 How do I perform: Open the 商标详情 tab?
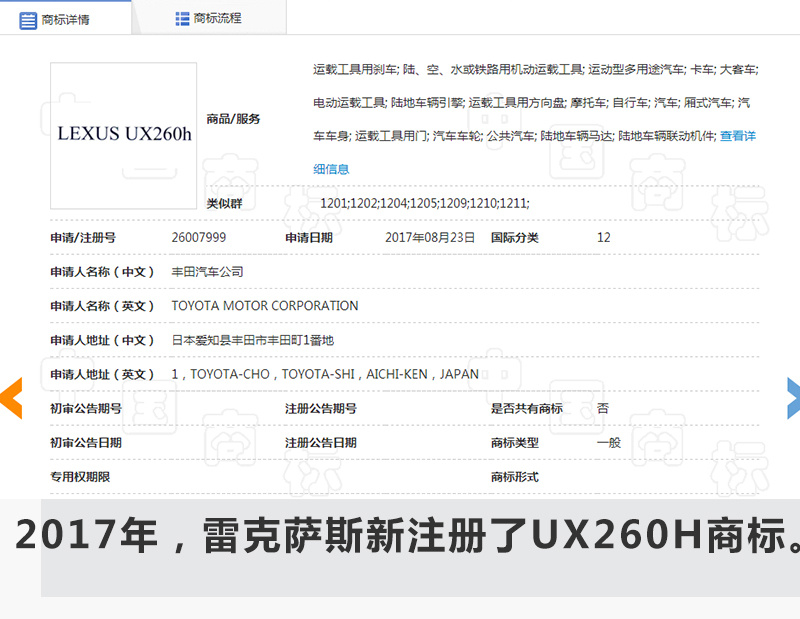[65, 18]
